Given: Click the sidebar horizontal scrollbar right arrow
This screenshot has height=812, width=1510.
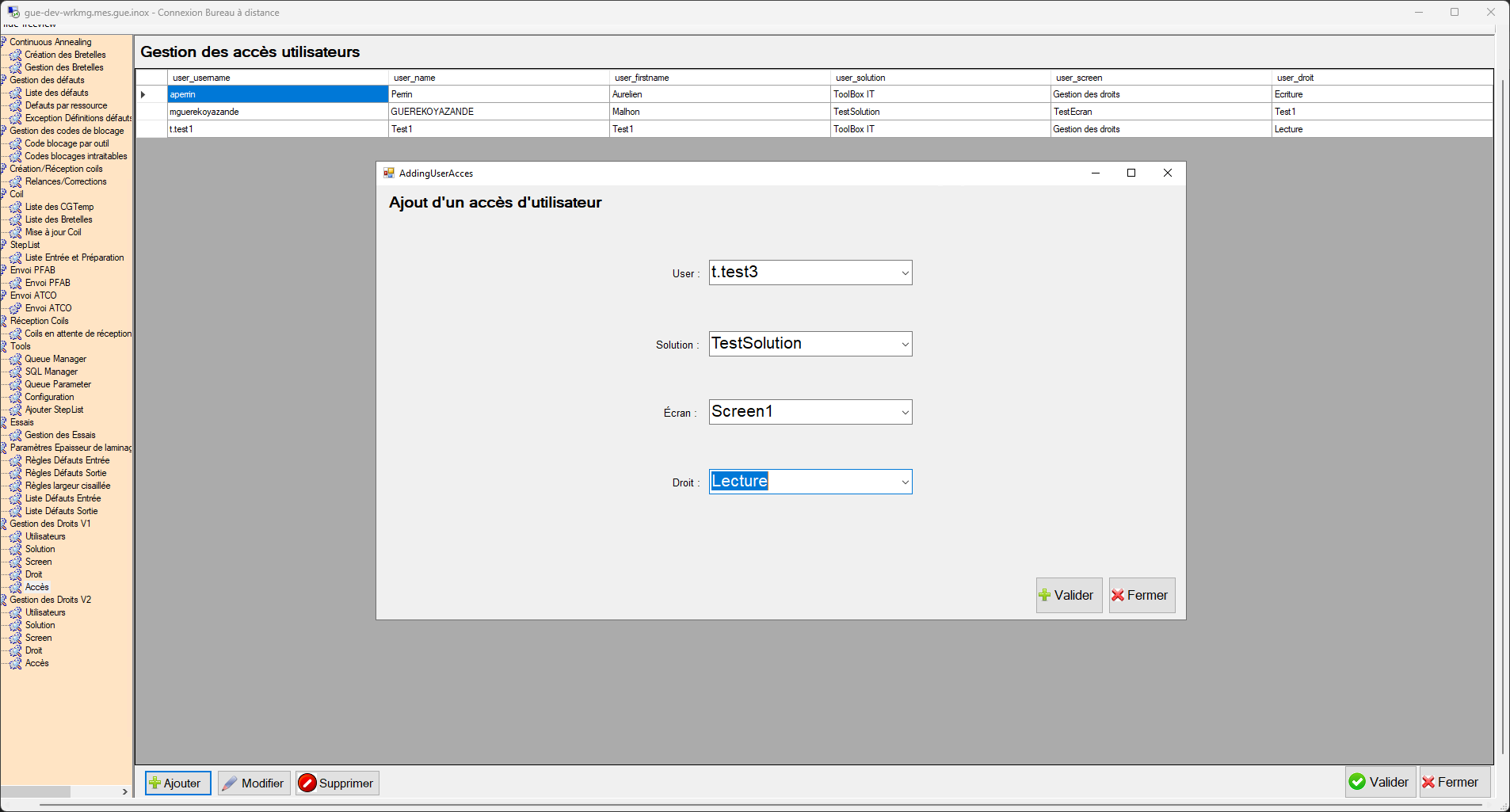Looking at the screenshot, I should (124, 792).
